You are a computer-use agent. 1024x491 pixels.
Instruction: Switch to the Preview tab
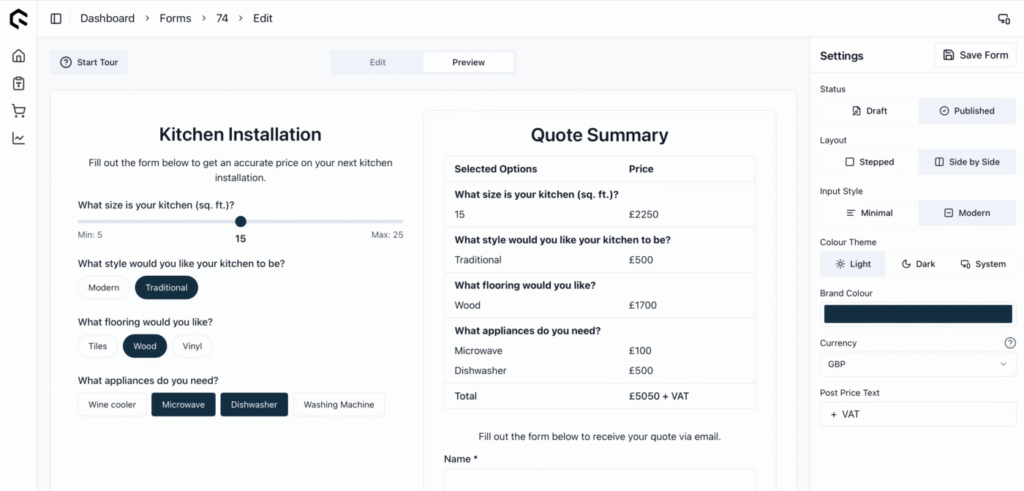[468, 63]
